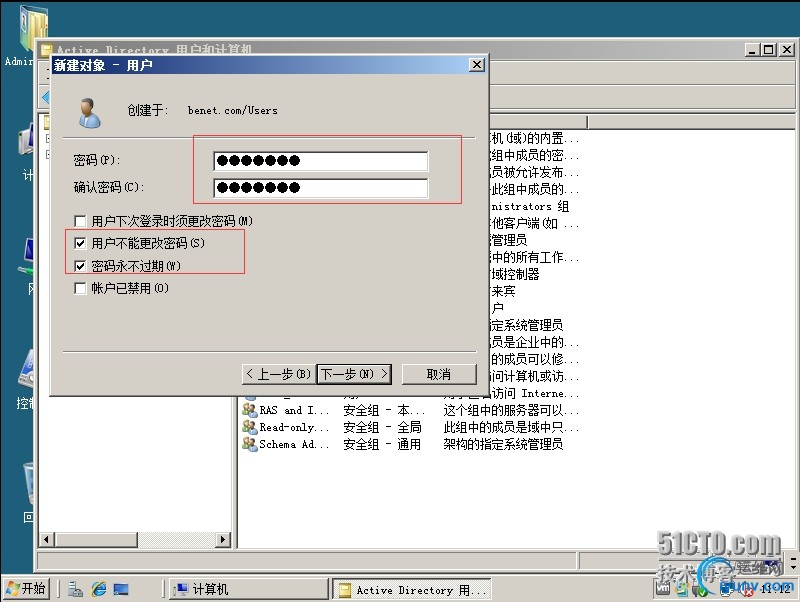The image size is (800, 602).
Task: Focus the 密码 input field
Action: (321, 161)
